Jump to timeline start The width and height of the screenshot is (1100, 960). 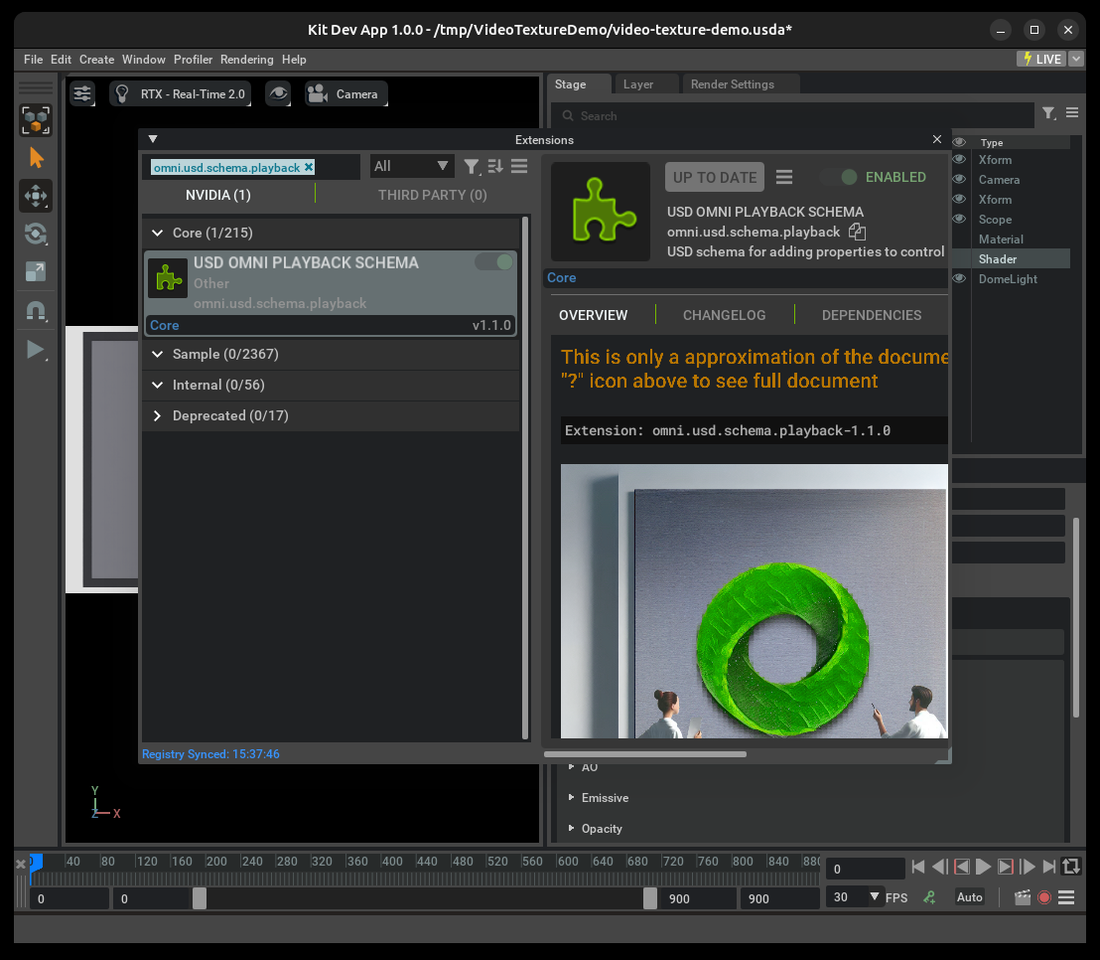coord(918,867)
